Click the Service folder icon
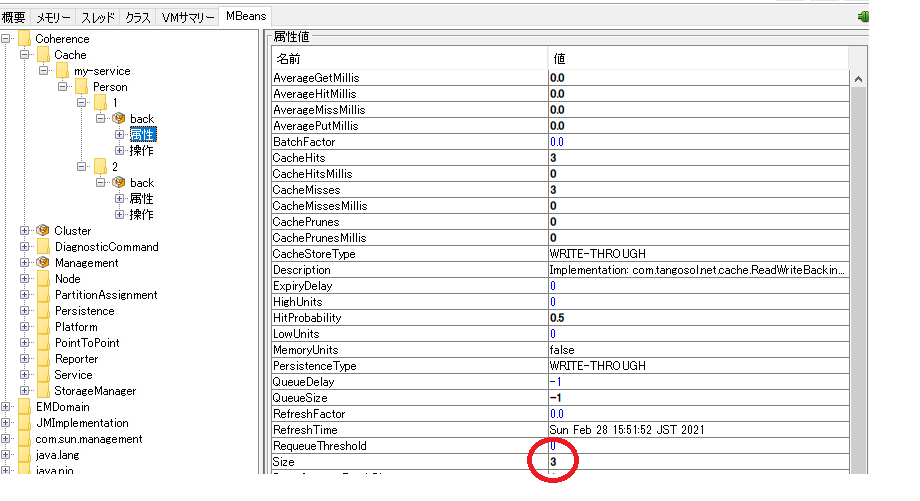The width and height of the screenshot is (920, 501). point(43,374)
